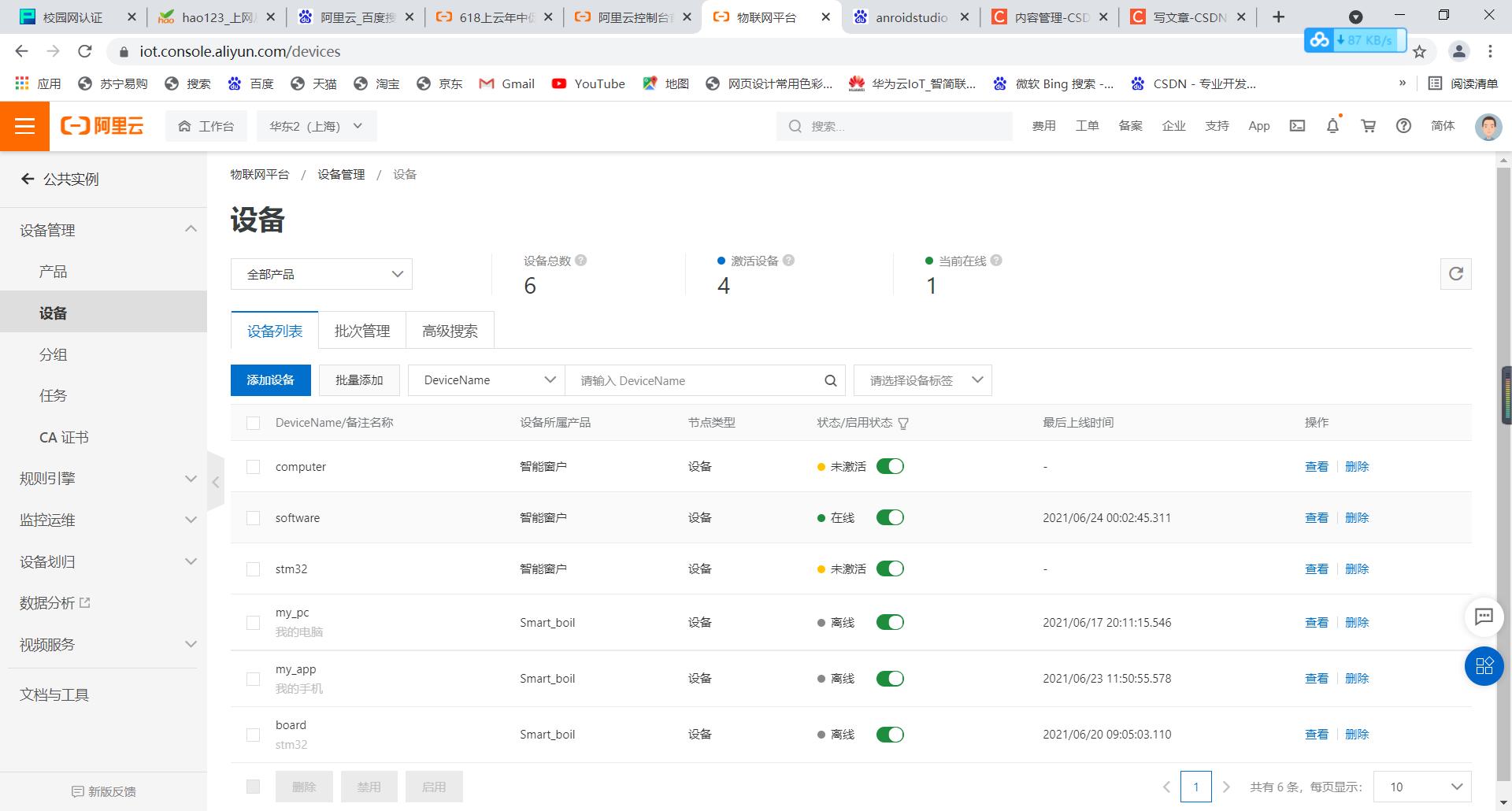Open the 请选择设备标签 tag dropdown

coord(922,380)
